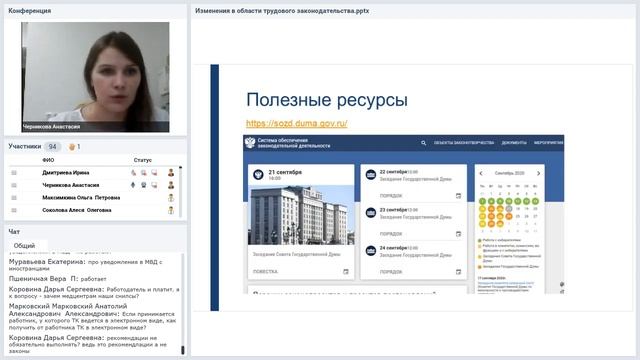Click the raised-hand counter icon

pyautogui.click(x=72, y=147)
